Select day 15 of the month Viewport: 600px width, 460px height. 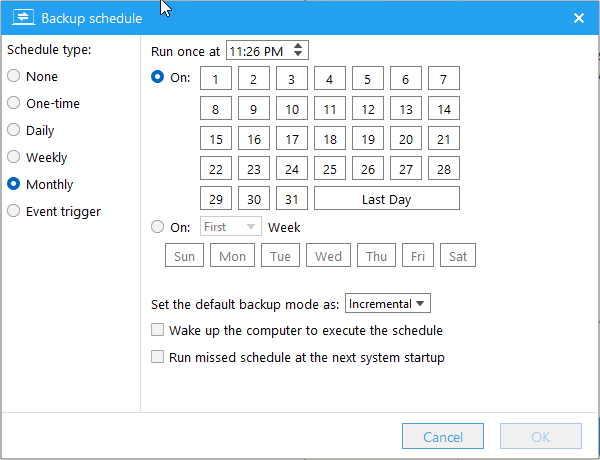(216, 139)
